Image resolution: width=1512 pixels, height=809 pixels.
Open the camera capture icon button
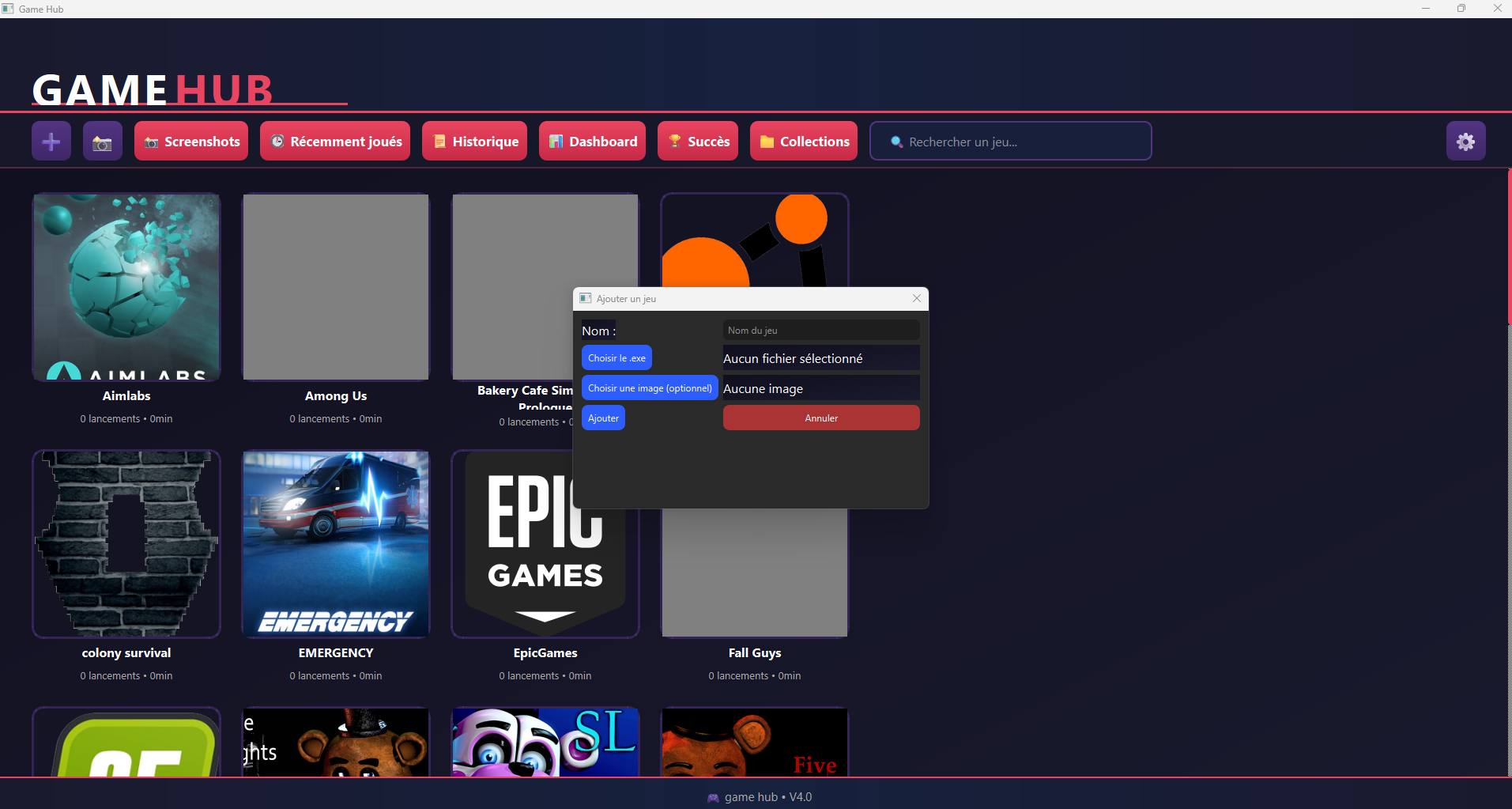pos(103,142)
